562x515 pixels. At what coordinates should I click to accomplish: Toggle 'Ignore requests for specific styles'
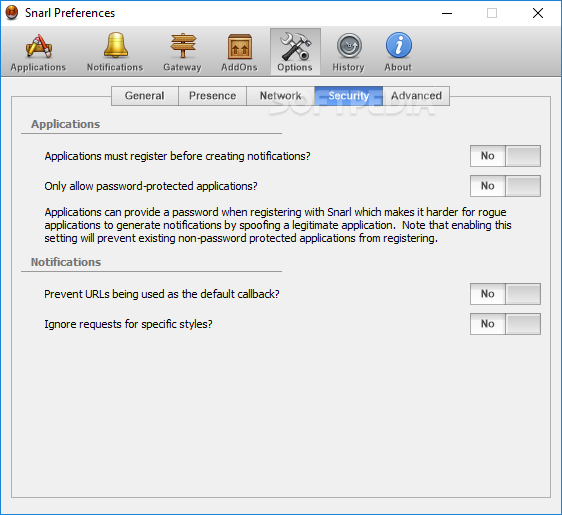tap(505, 324)
